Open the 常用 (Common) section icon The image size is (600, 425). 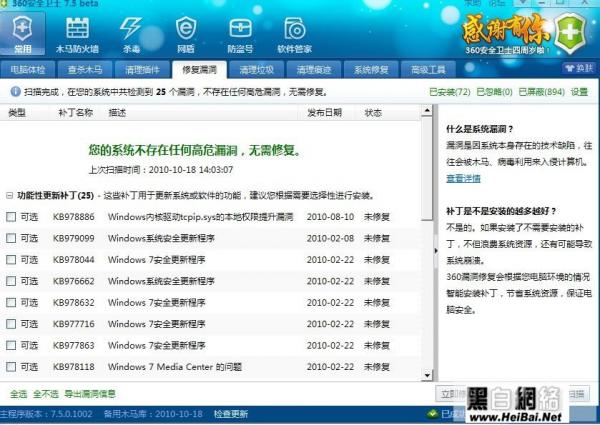point(22,31)
